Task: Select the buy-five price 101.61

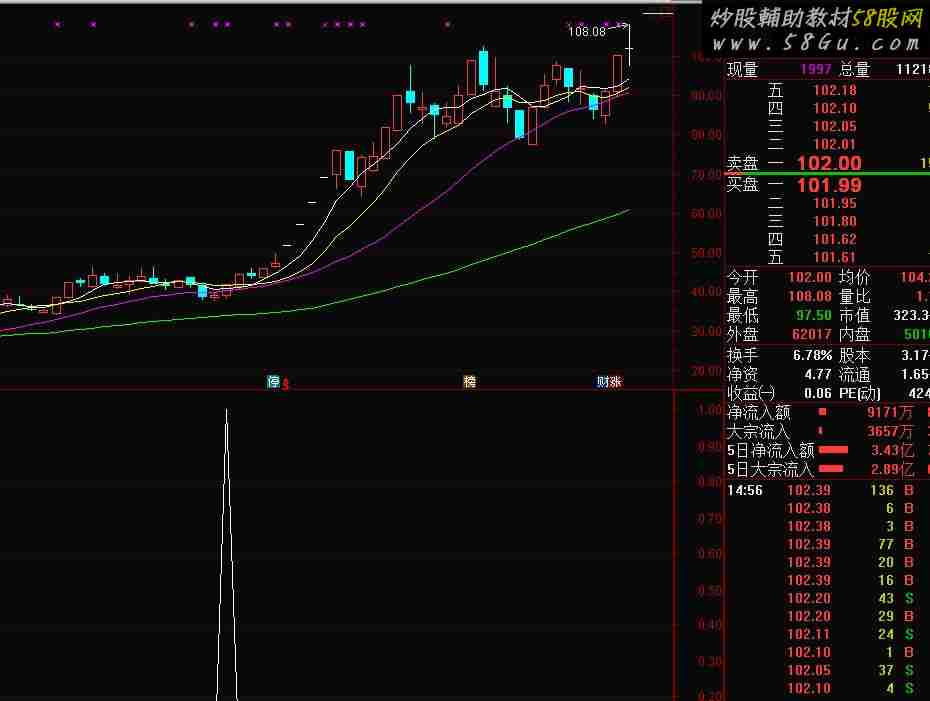Action: pyautogui.click(x=835, y=257)
